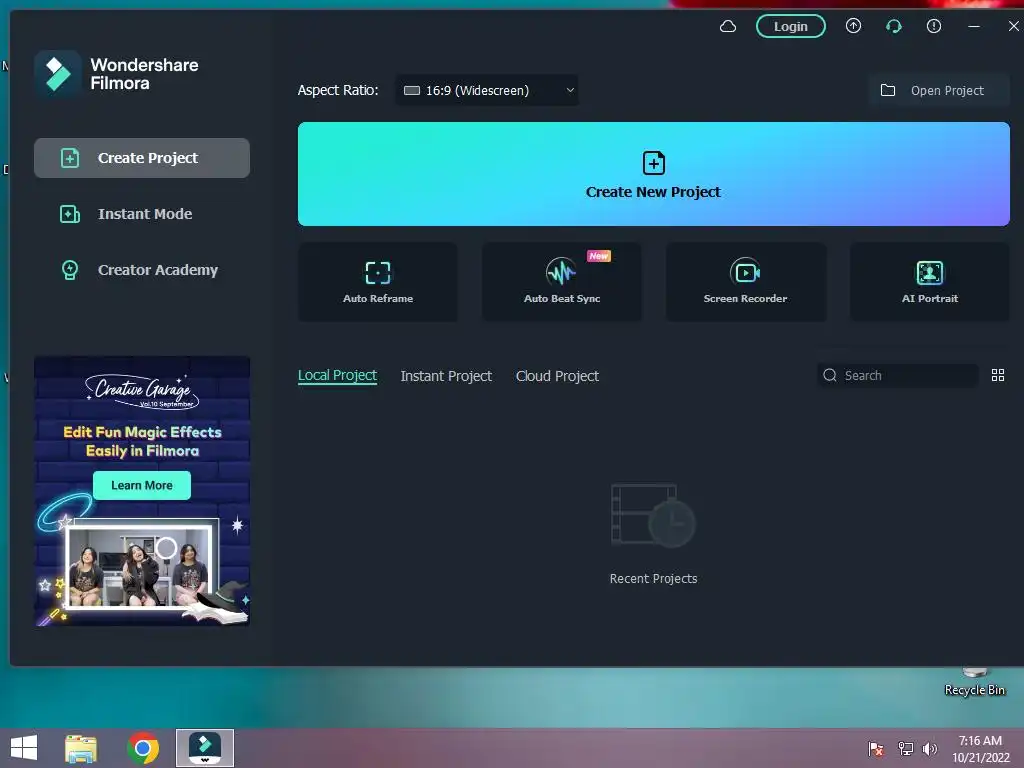Open the cloud storage icon
Image resolution: width=1024 pixels, height=768 pixels.
click(728, 26)
